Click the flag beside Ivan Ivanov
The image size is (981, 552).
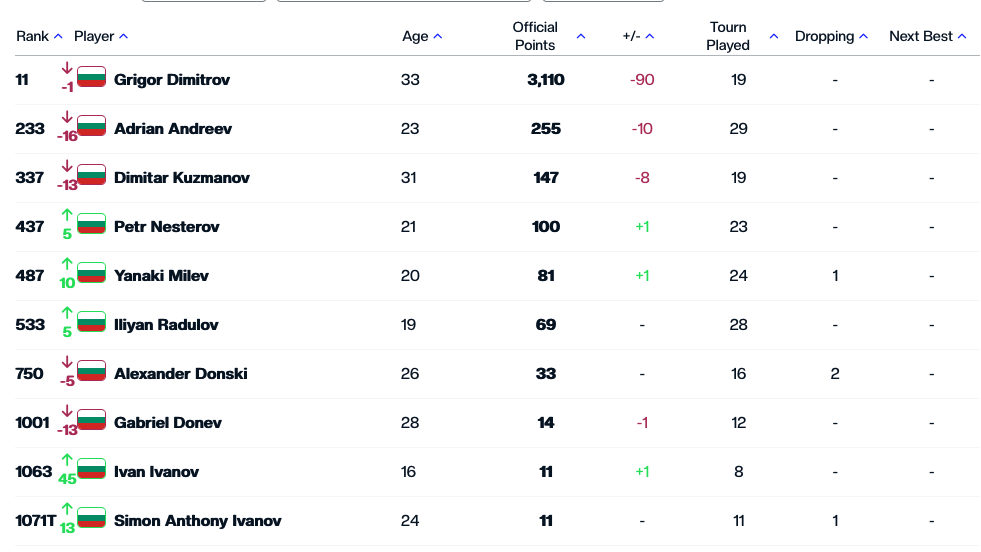click(91, 469)
